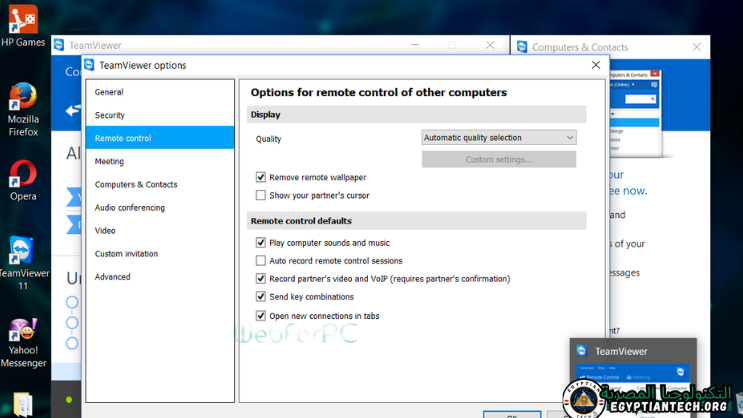Viewport: 743px width, 418px height.
Task: Enable Show your partner's cursor
Action: click(x=261, y=195)
